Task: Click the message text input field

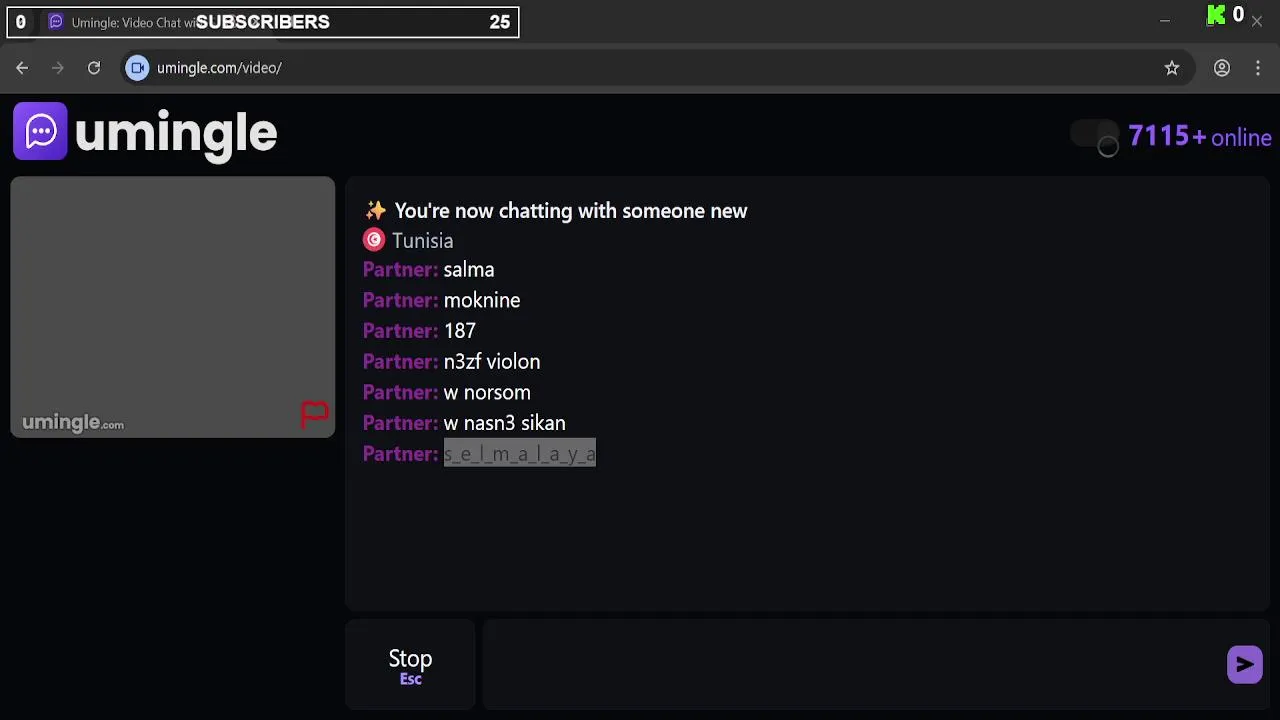Action: click(850, 664)
